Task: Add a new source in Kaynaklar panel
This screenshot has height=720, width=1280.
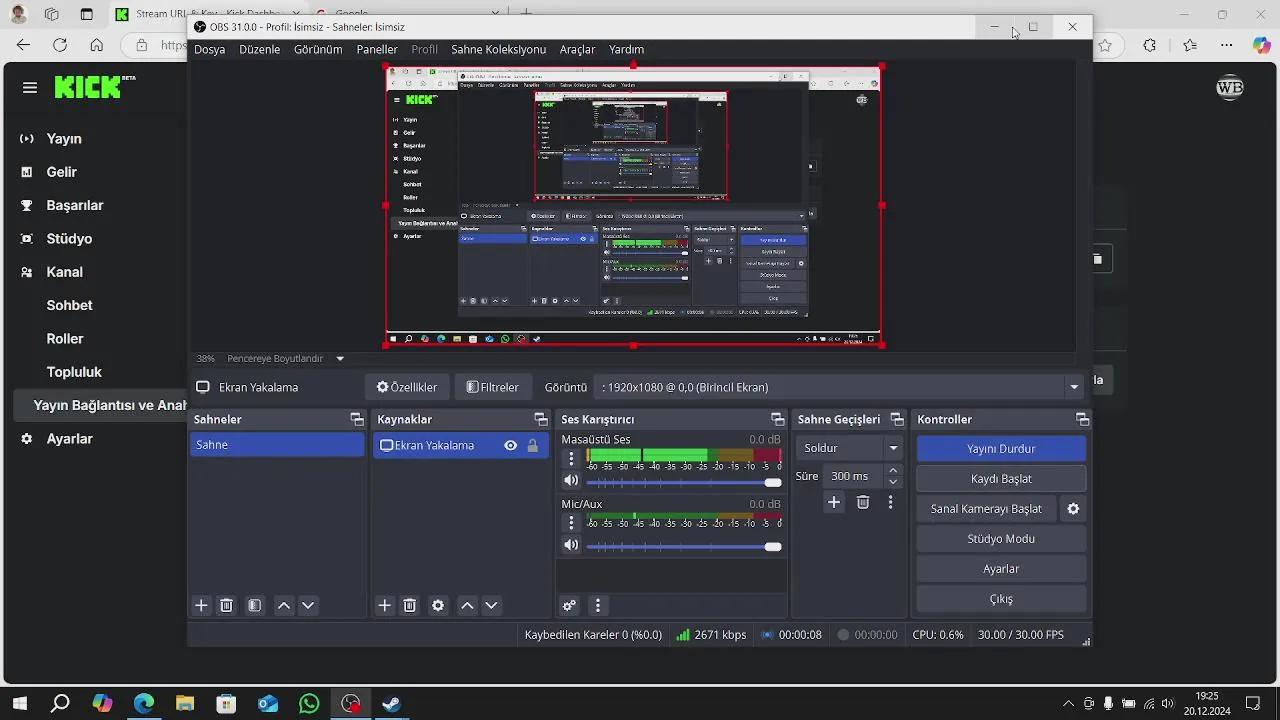Action: tap(384, 605)
